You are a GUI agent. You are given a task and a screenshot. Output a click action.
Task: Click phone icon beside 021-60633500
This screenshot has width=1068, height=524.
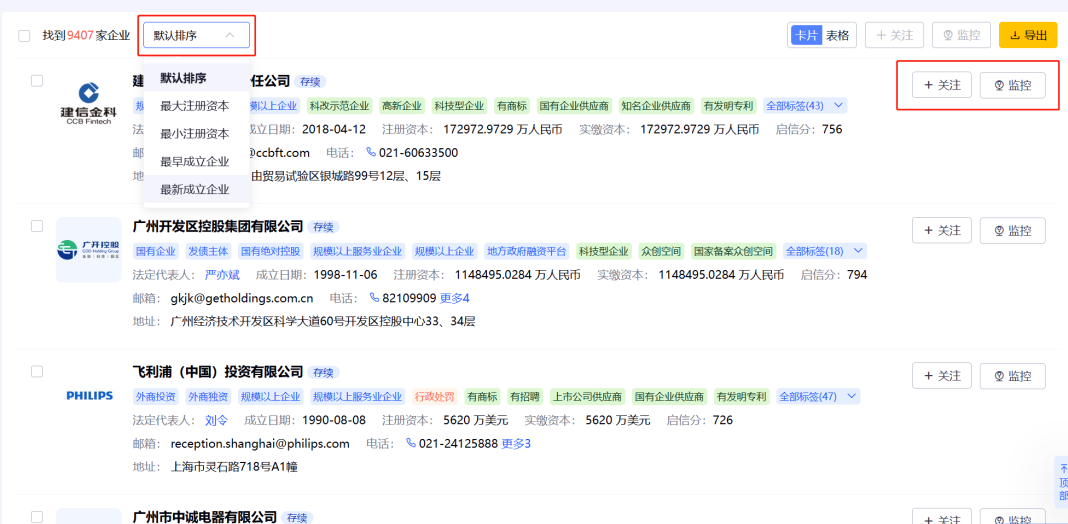coord(371,152)
